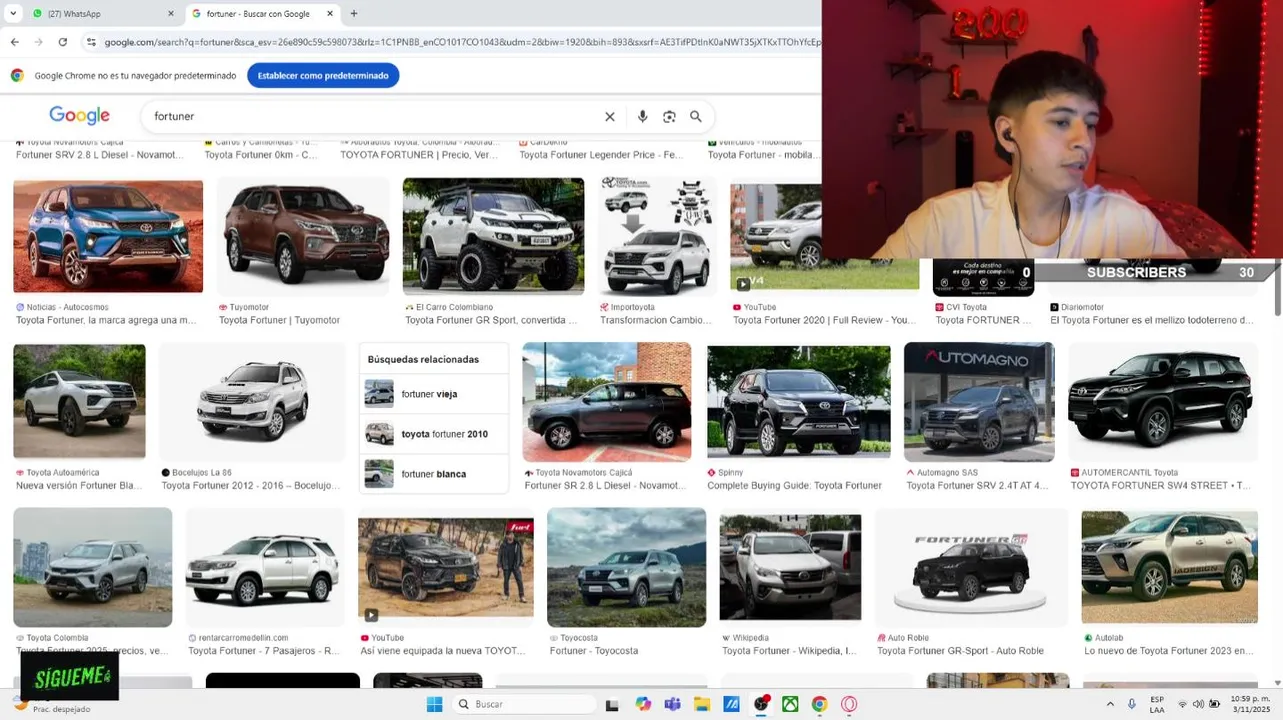Open Novamotors Cajicá gray Fortuner image

coord(606,402)
